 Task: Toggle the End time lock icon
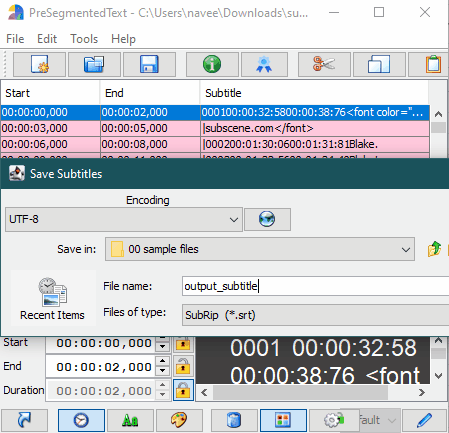pos(183,366)
